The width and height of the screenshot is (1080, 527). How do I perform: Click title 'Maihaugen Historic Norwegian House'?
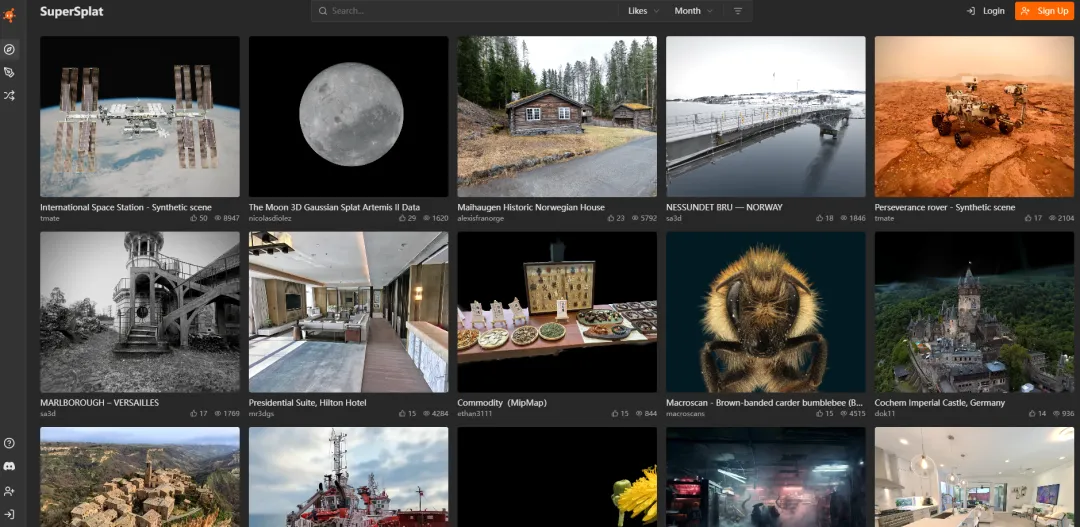coord(531,207)
